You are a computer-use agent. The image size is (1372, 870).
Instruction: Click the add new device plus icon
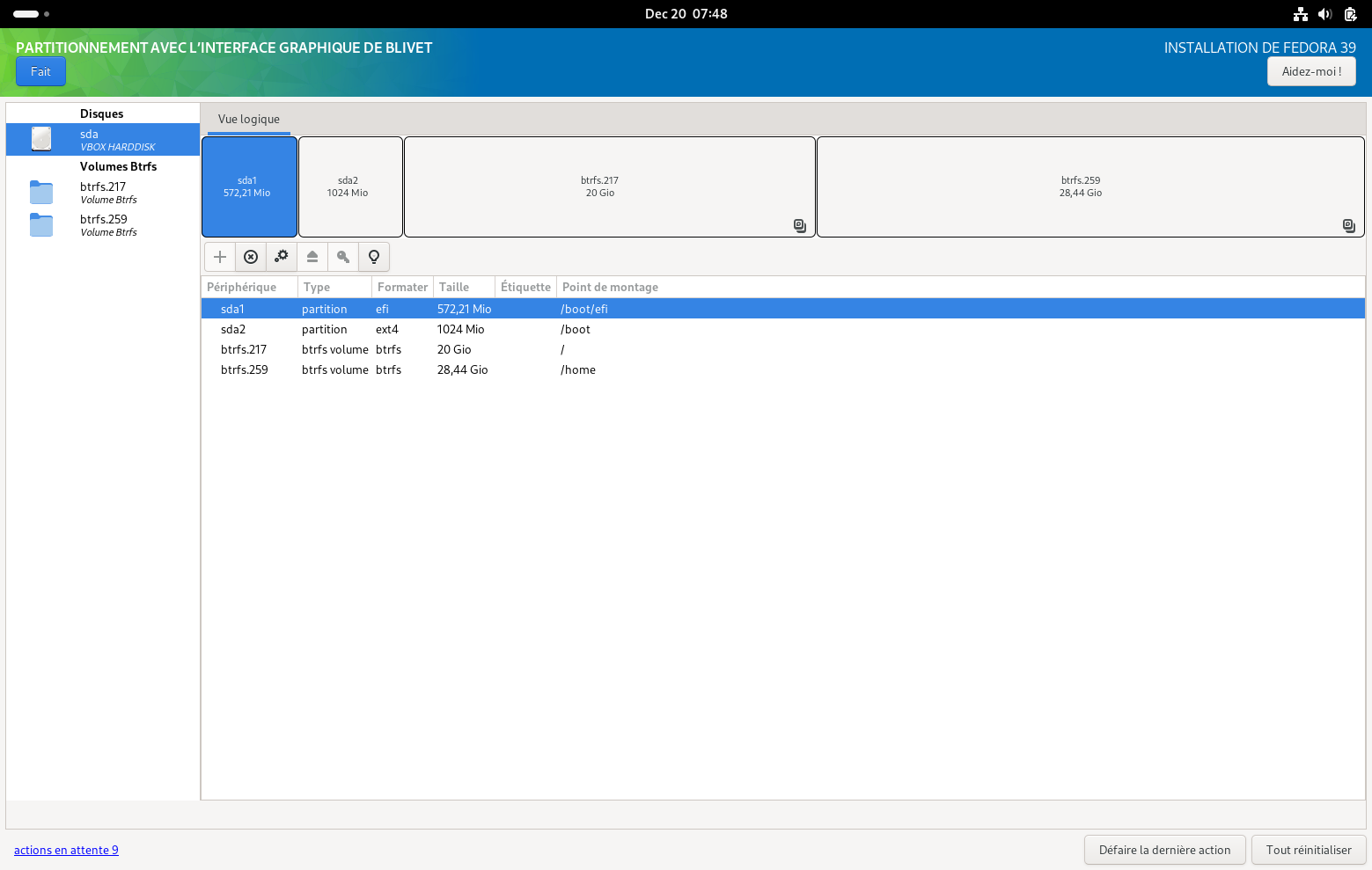coord(220,257)
